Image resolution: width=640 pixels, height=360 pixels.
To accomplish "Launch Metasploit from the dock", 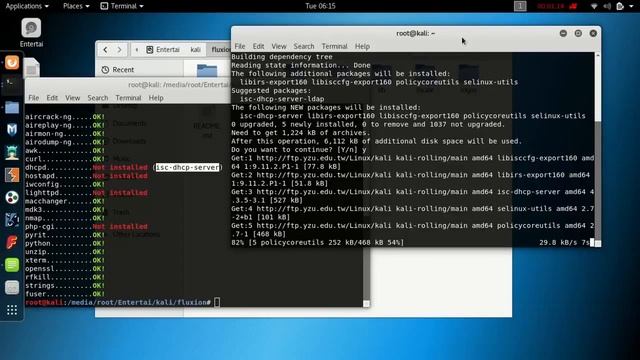I will click(12, 130).
